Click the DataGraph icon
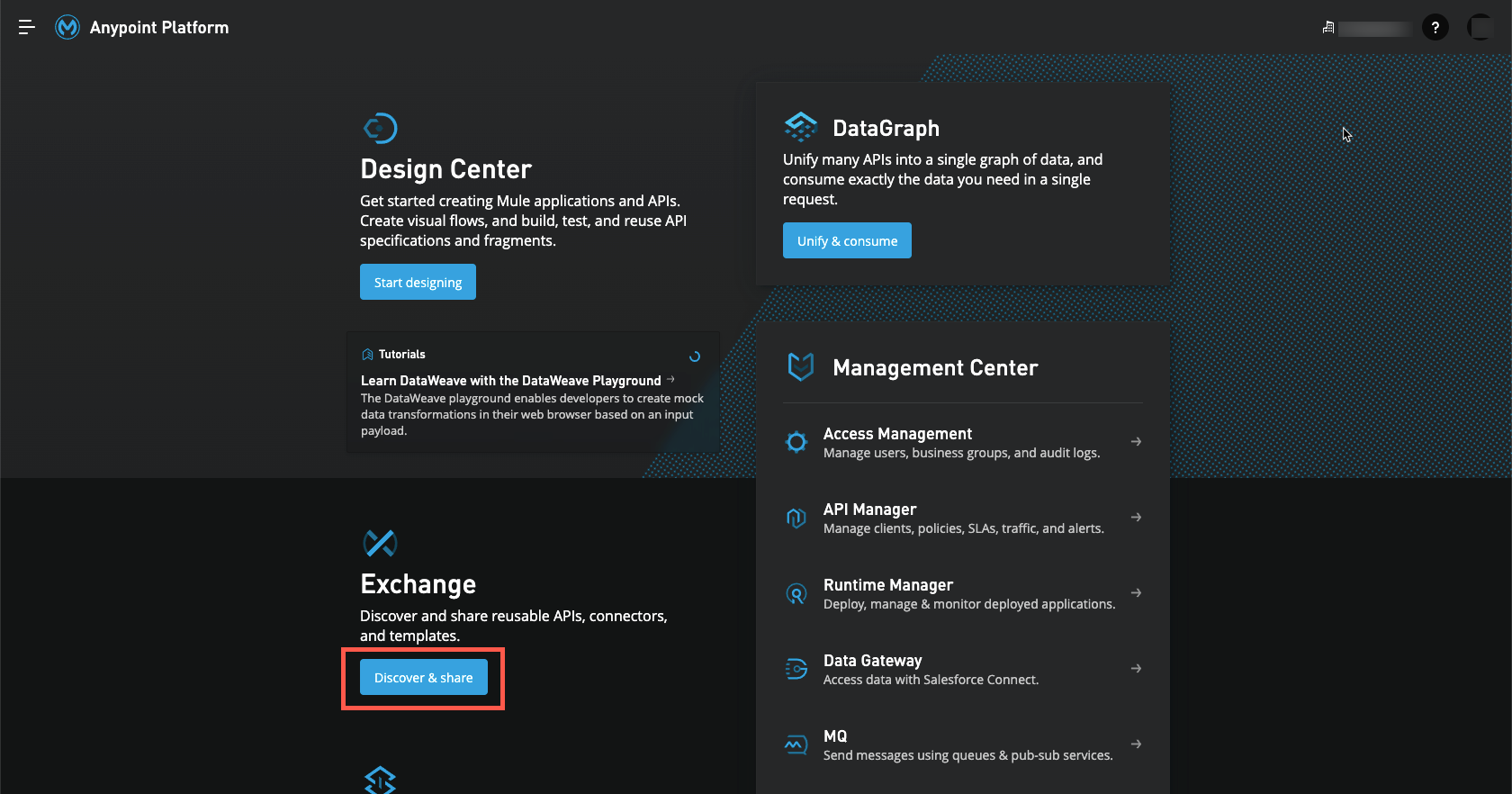The width and height of the screenshot is (1512, 794). 801,127
